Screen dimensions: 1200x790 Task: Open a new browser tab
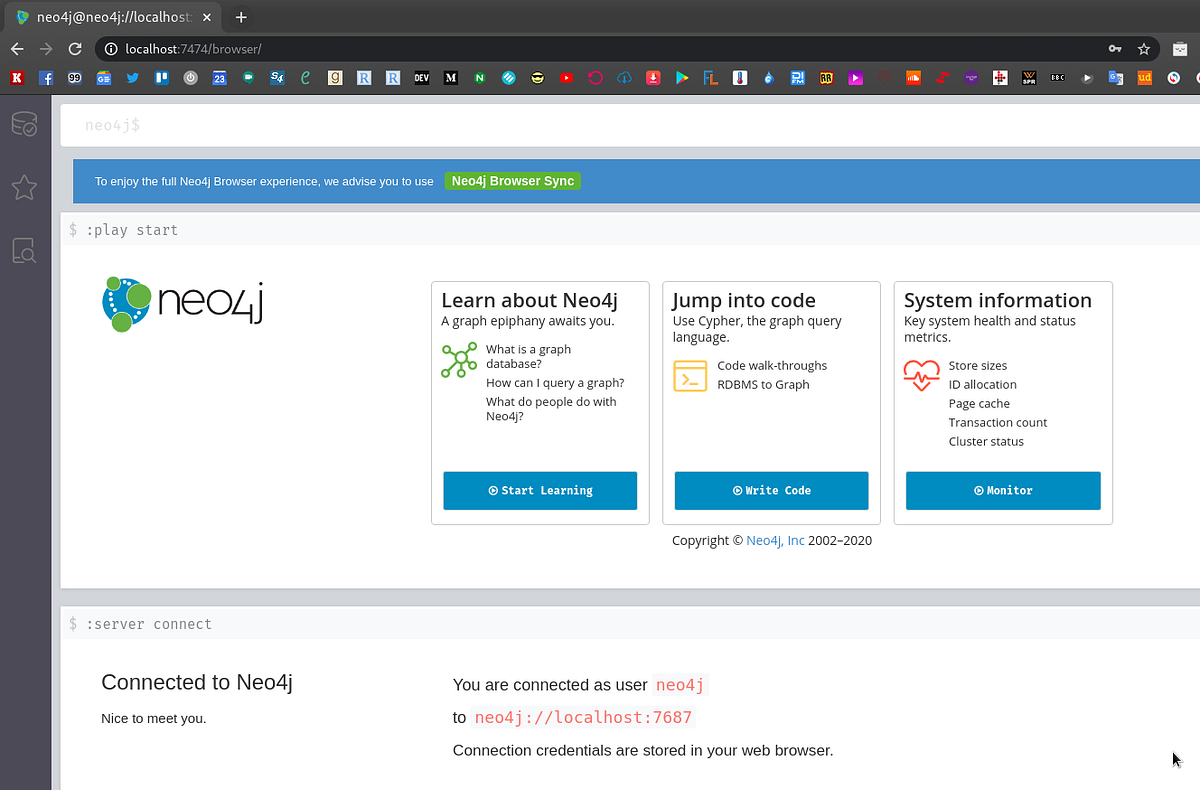coord(241,17)
